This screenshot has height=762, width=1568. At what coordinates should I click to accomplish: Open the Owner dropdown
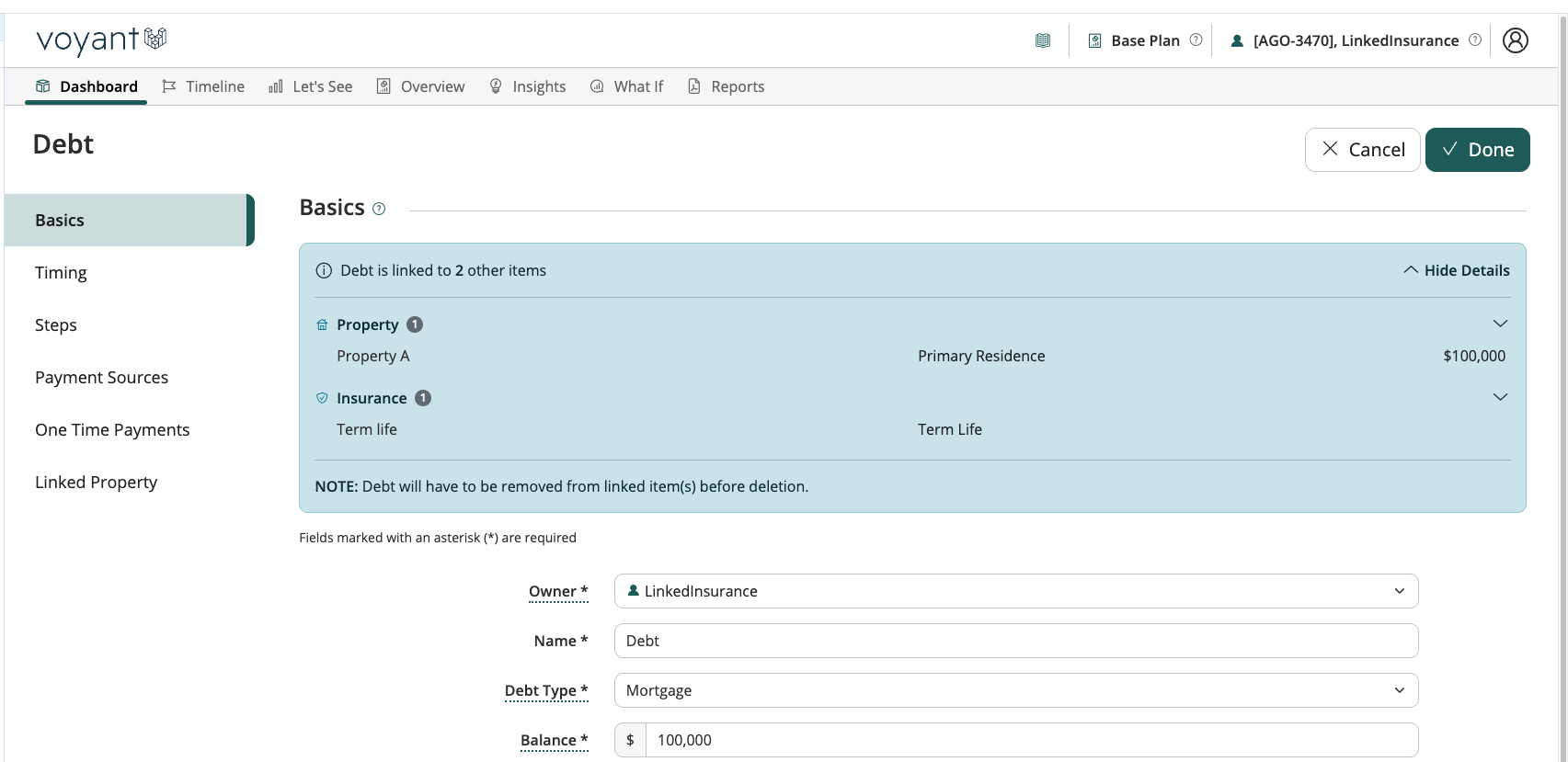tap(1016, 591)
